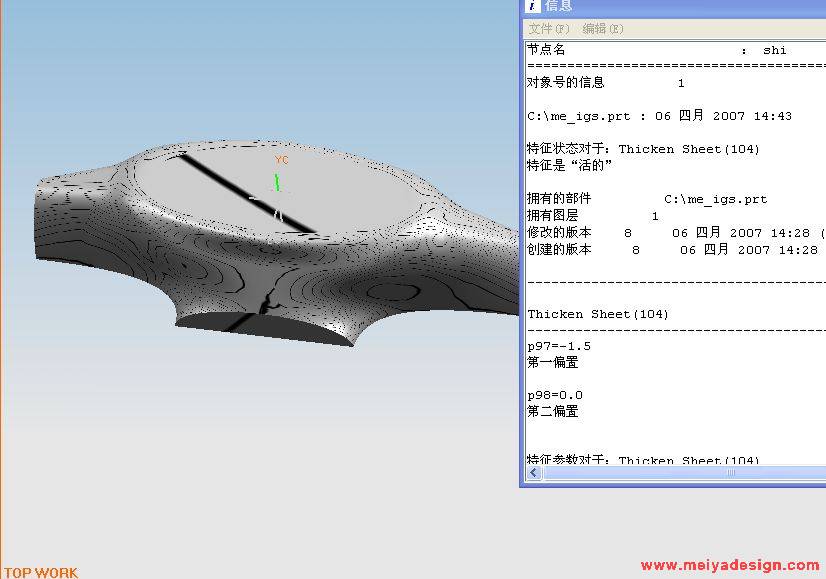Click the horizontal scrollbar thumb grip
The image size is (826, 579).
[731, 473]
